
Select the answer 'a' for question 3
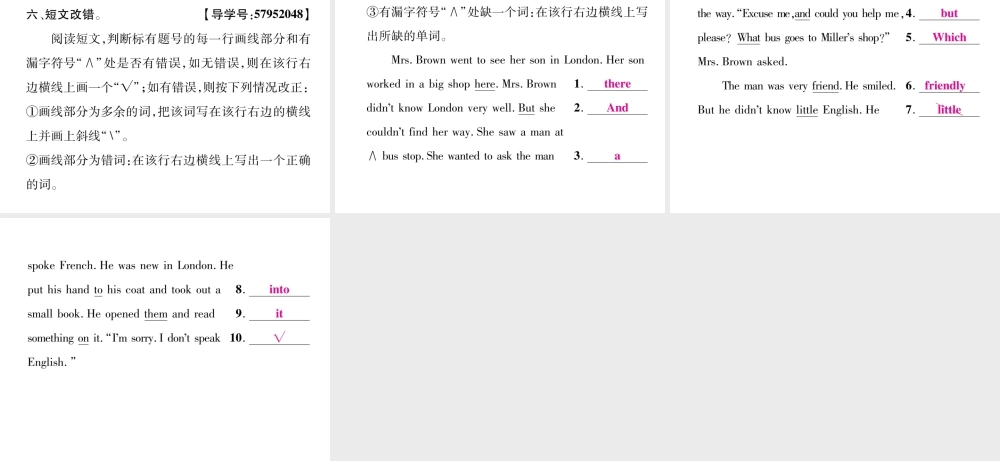617,156
